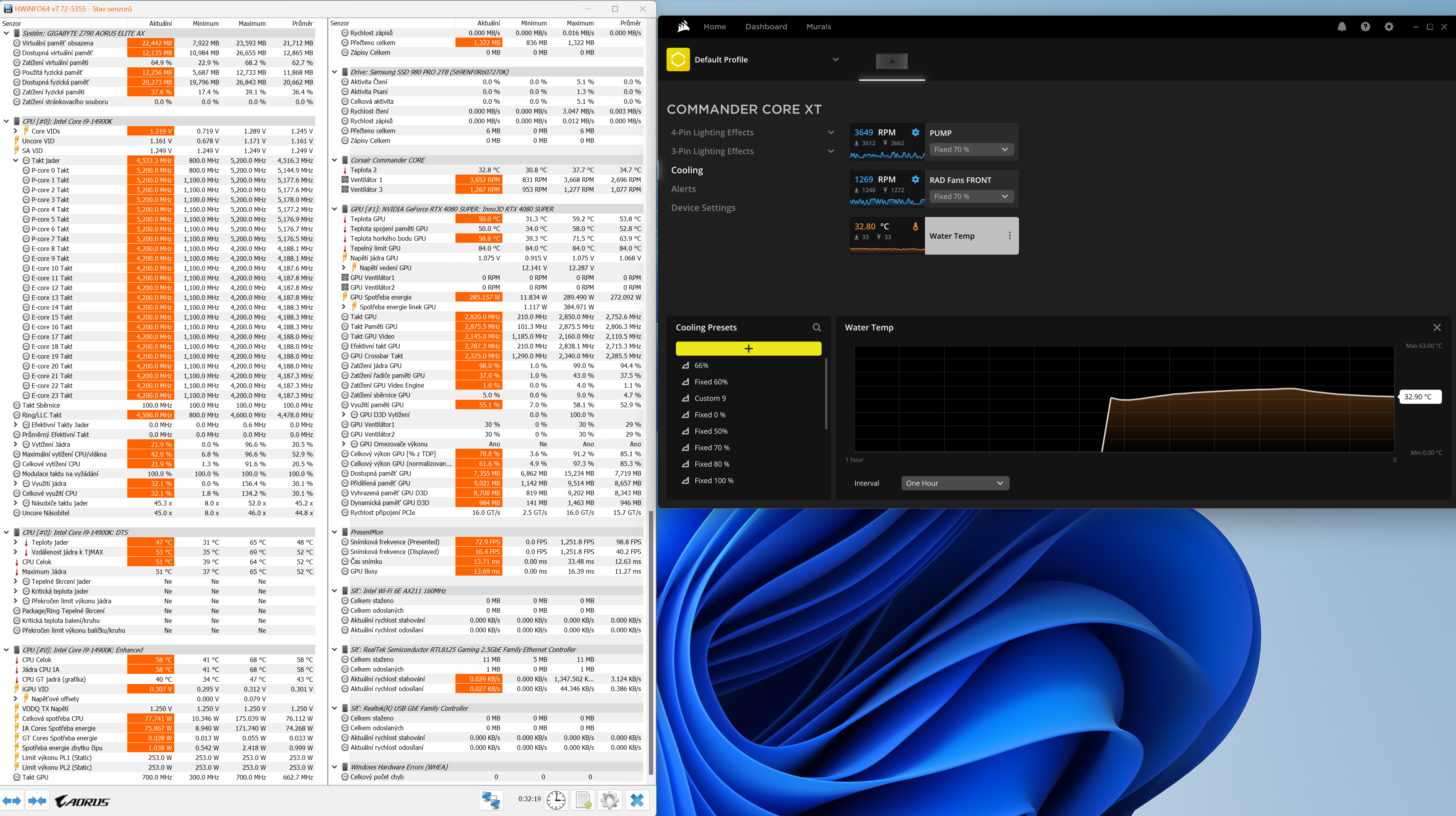Open RAD Fans FRONT Fixed 70 % dropdown

tap(972, 196)
